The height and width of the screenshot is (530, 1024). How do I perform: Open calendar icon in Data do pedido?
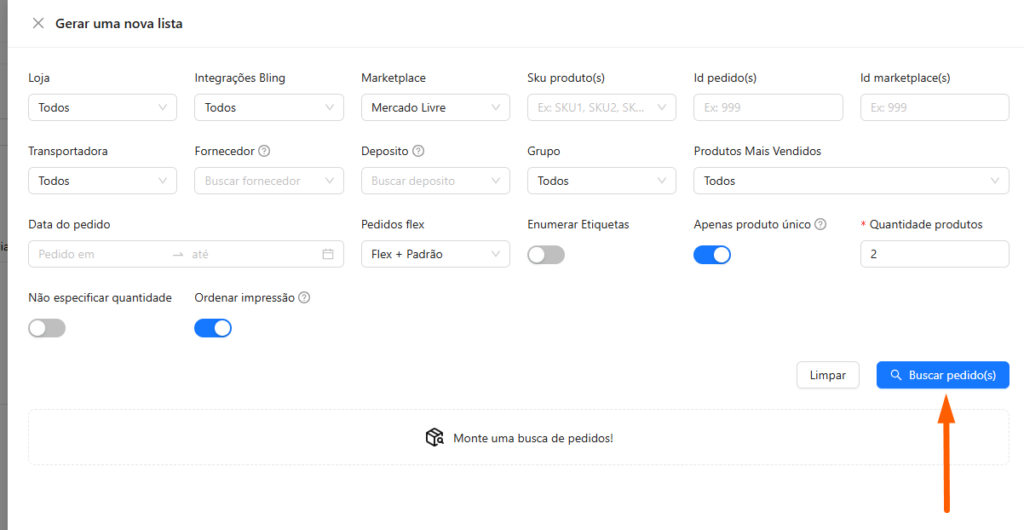(x=328, y=255)
